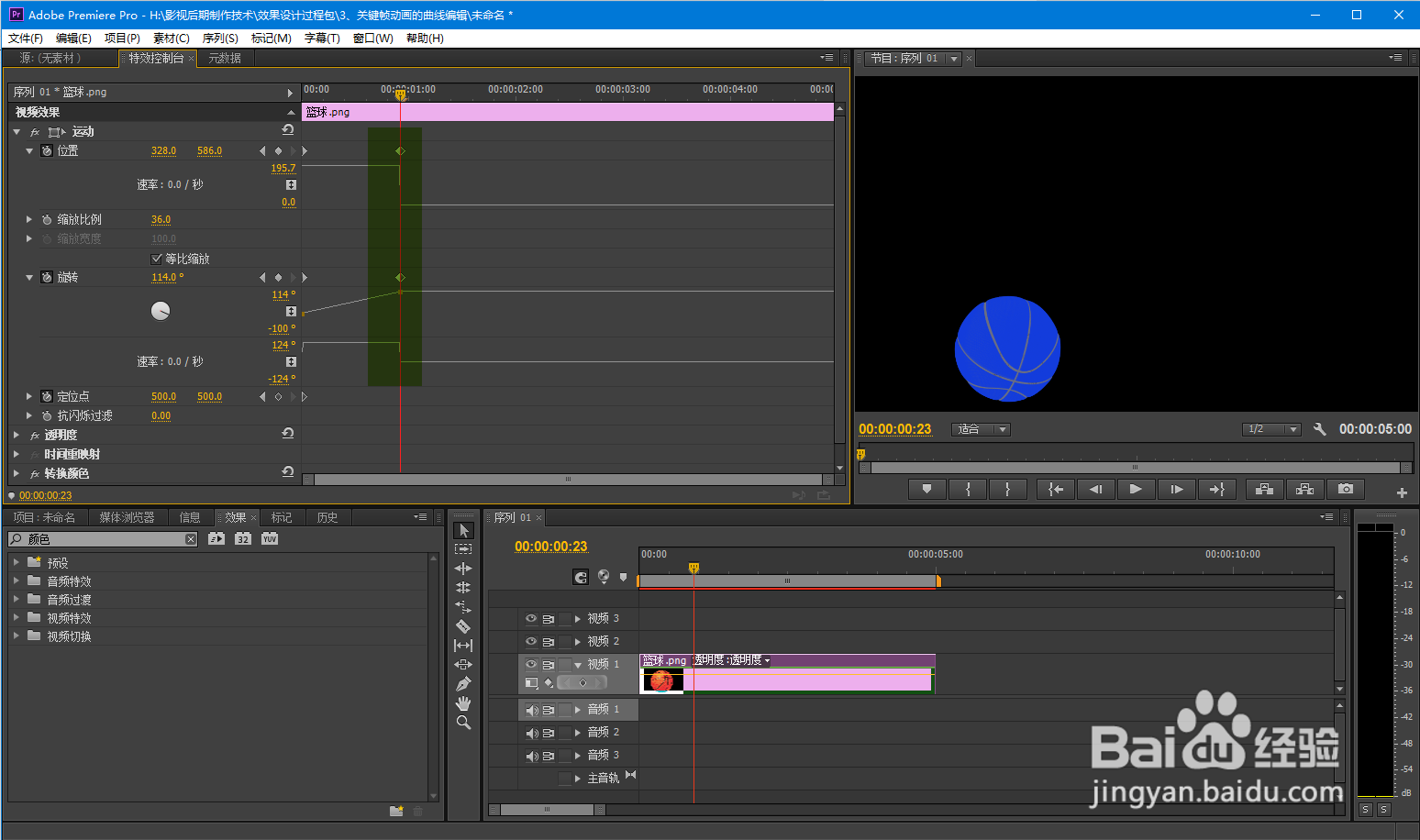Image resolution: width=1420 pixels, height=840 pixels.
Task: Open the 文件(F) menu
Action: coord(26,38)
